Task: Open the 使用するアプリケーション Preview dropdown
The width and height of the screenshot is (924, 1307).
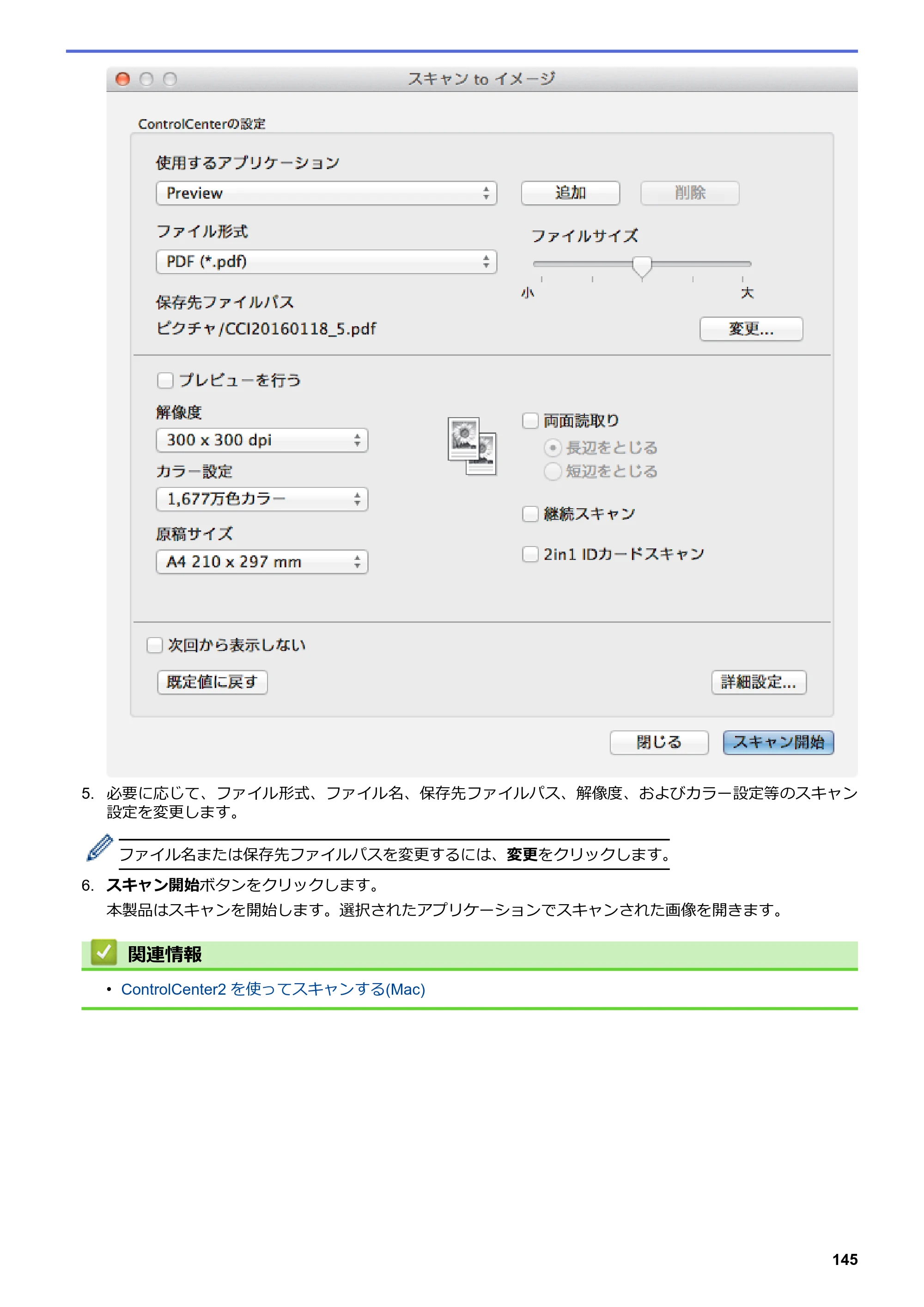Action: pyautogui.click(x=326, y=194)
